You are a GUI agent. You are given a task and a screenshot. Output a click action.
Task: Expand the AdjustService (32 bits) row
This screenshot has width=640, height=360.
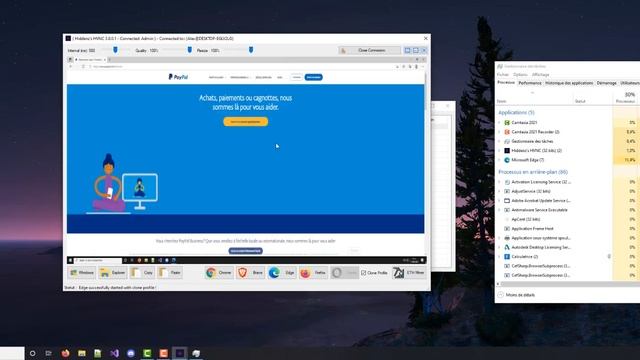pyautogui.click(x=500, y=191)
